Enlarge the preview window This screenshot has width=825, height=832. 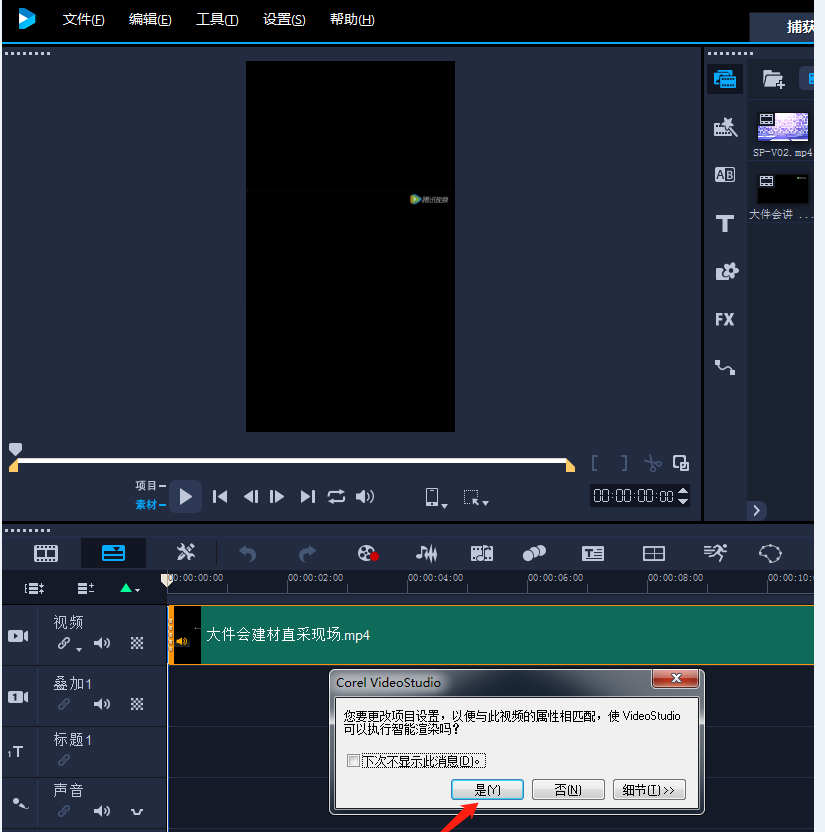(x=681, y=463)
